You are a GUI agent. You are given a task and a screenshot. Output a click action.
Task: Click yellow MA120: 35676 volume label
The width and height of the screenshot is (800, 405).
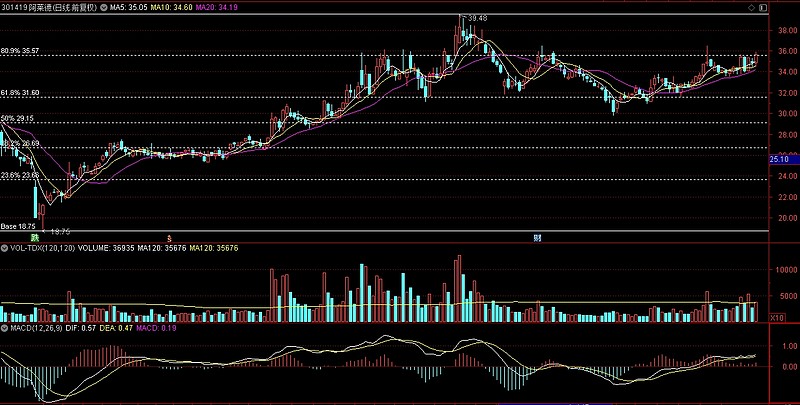click(214, 248)
